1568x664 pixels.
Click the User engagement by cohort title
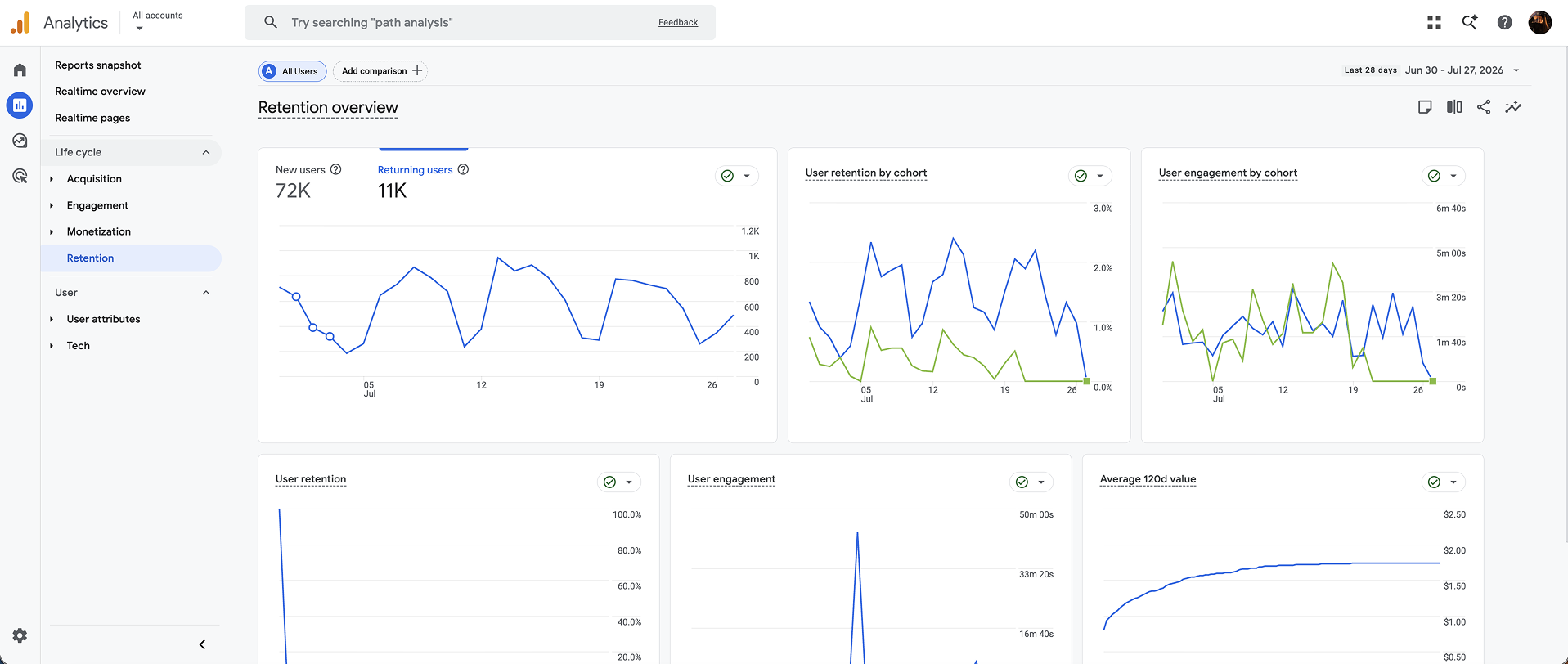(x=1228, y=173)
